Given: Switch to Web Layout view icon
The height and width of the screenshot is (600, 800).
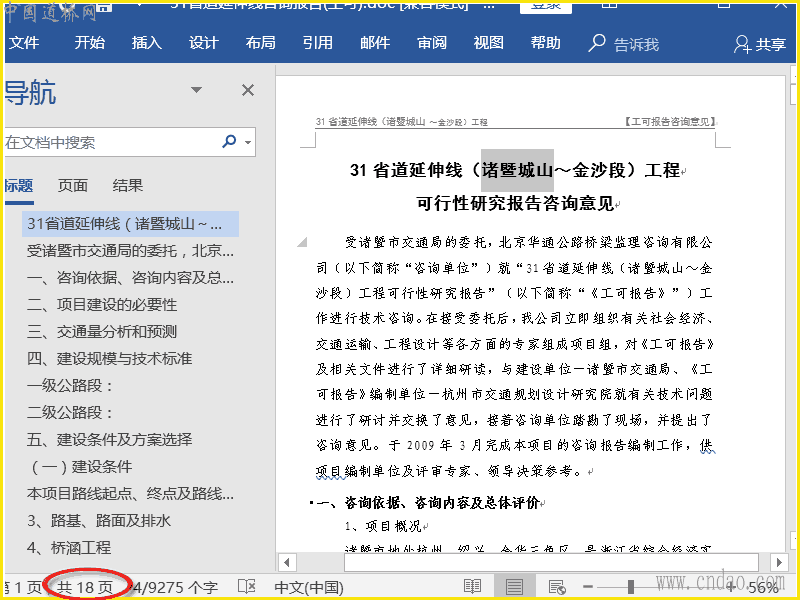Looking at the screenshot, I should pyautogui.click(x=557, y=587).
